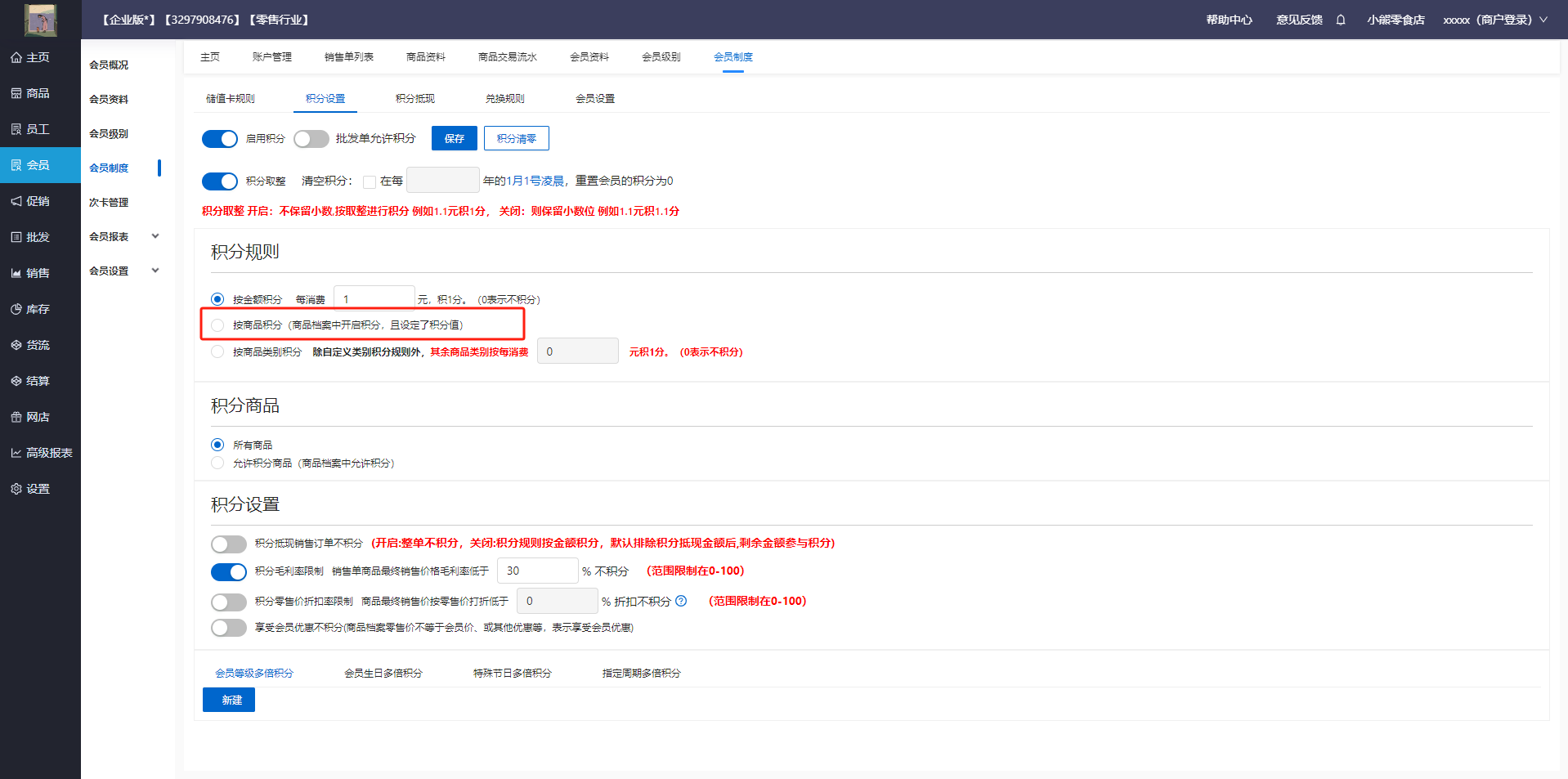
Task: Expand 会员报表 submenu
Action: coord(155,236)
